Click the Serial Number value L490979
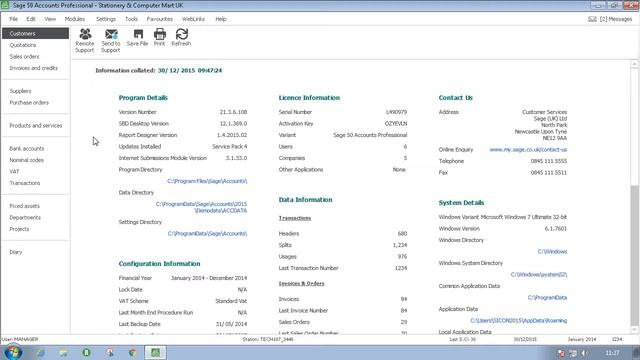The height and width of the screenshot is (360, 640). coord(396,112)
